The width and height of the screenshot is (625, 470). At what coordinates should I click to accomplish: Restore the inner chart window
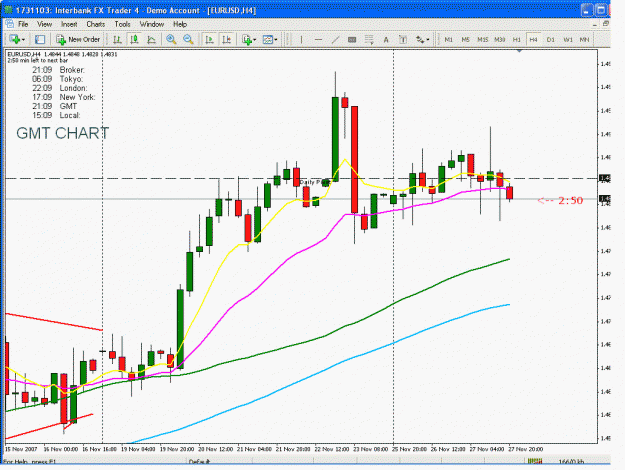606,24
